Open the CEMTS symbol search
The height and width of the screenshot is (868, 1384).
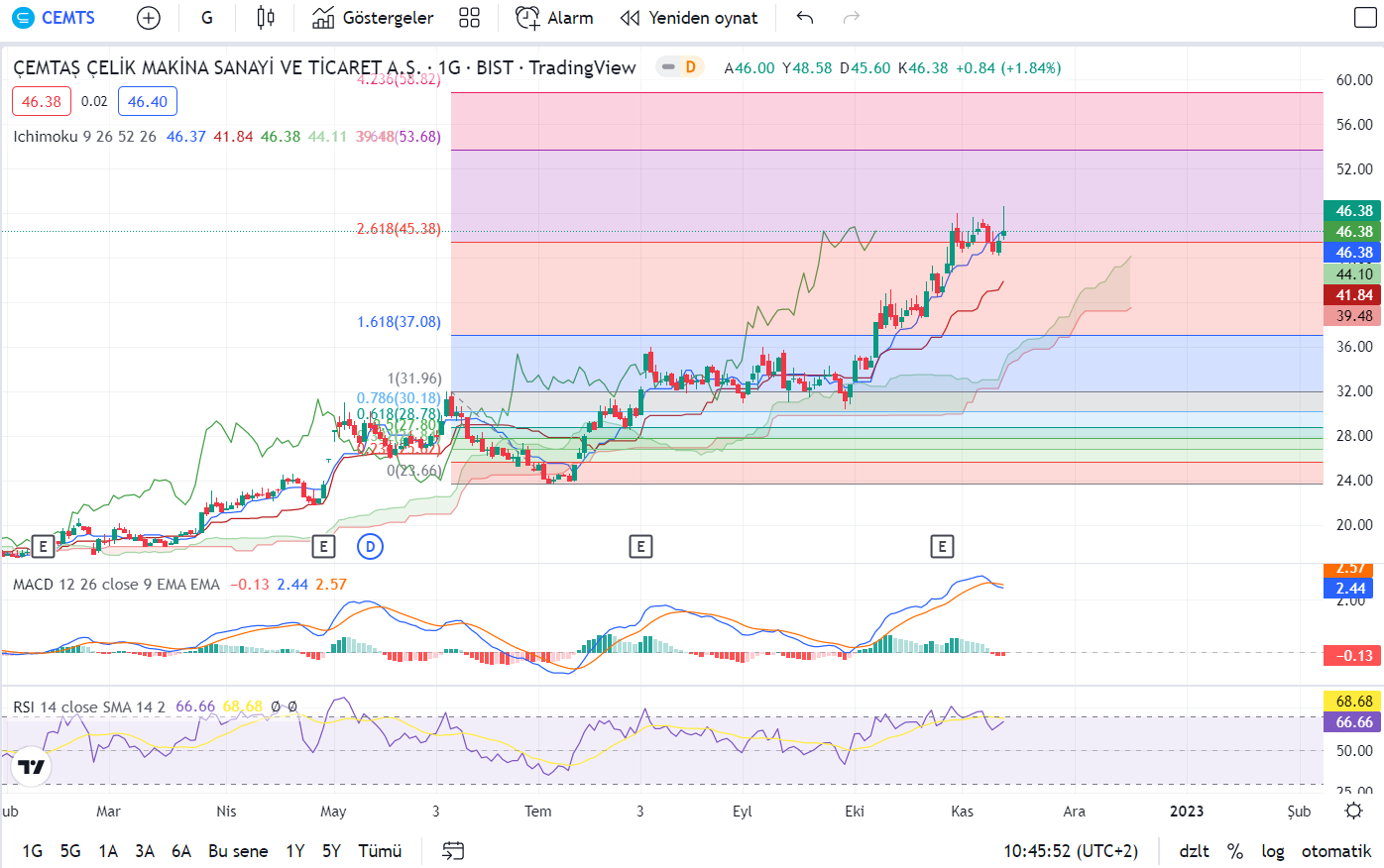[x=54, y=18]
